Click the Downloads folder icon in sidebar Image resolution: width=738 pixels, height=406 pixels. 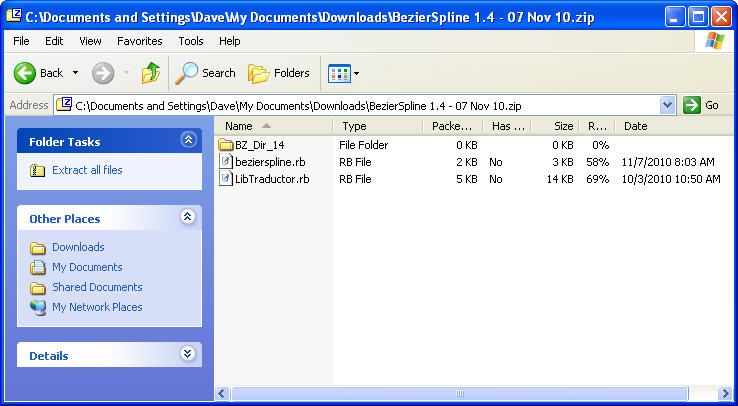coord(38,248)
